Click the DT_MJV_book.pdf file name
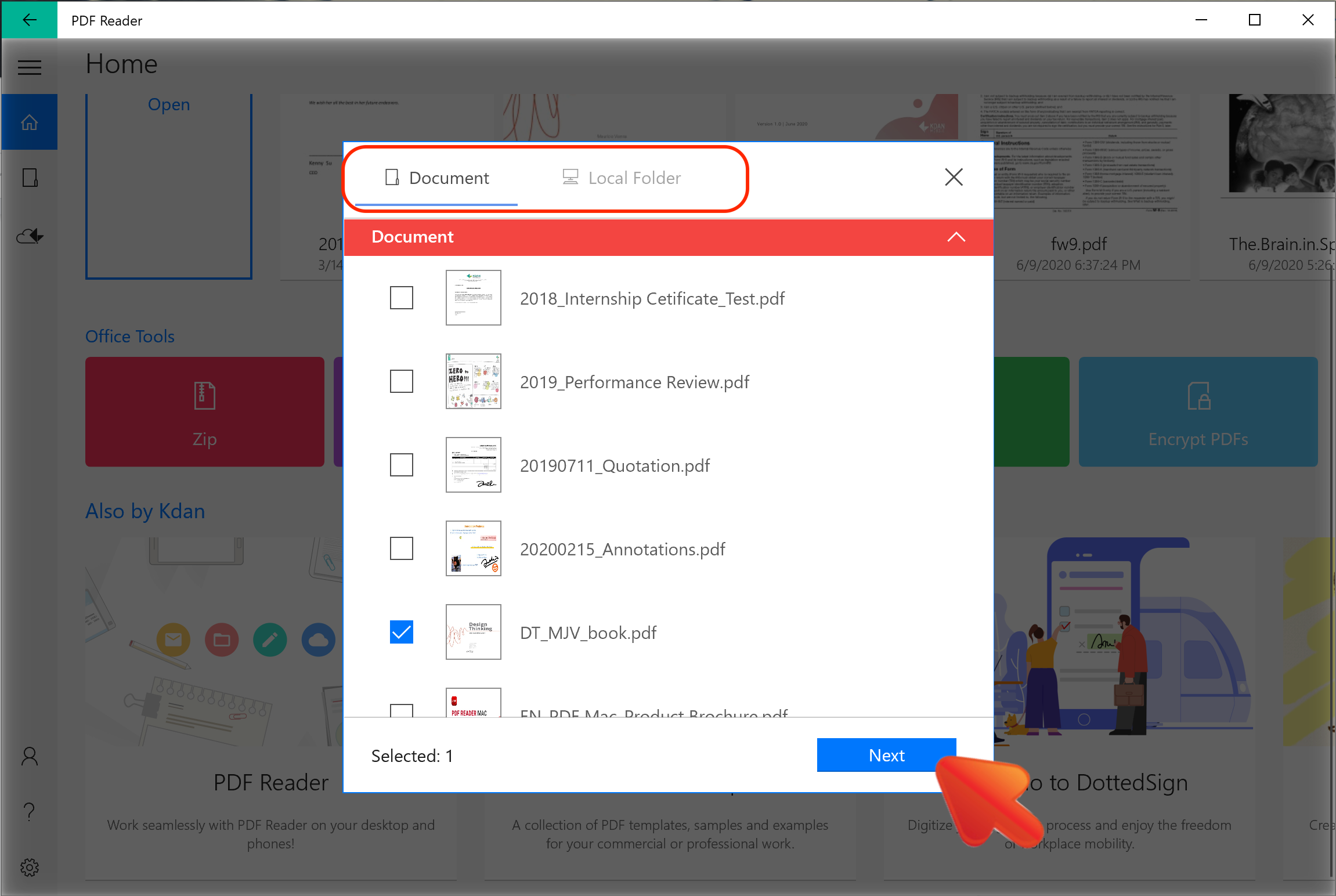Viewport: 1336px width, 896px height. pyautogui.click(x=588, y=633)
